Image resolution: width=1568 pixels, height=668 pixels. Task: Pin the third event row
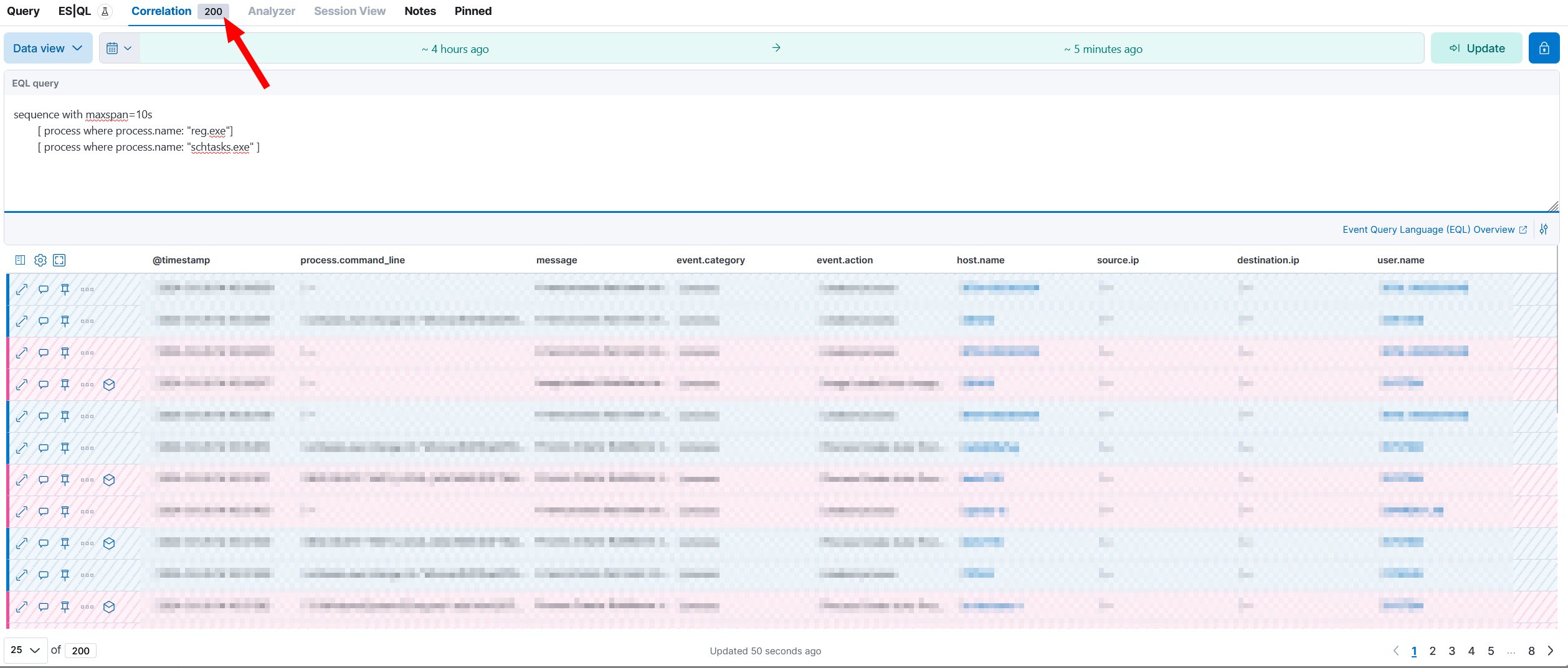(65, 353)
